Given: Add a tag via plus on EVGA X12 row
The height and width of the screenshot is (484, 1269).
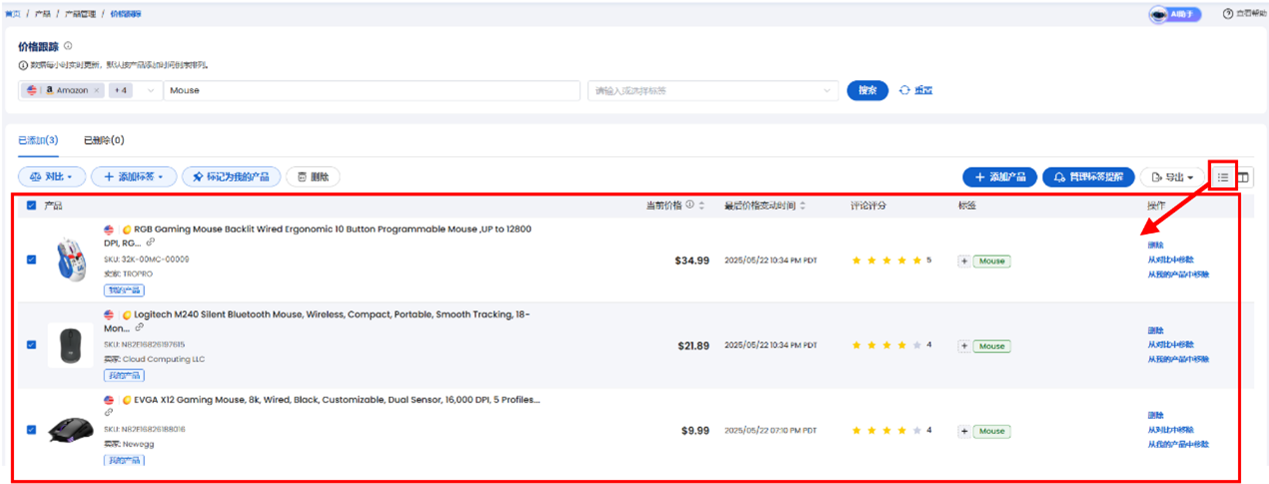Looking at the screenshot, I should point(965,431).
